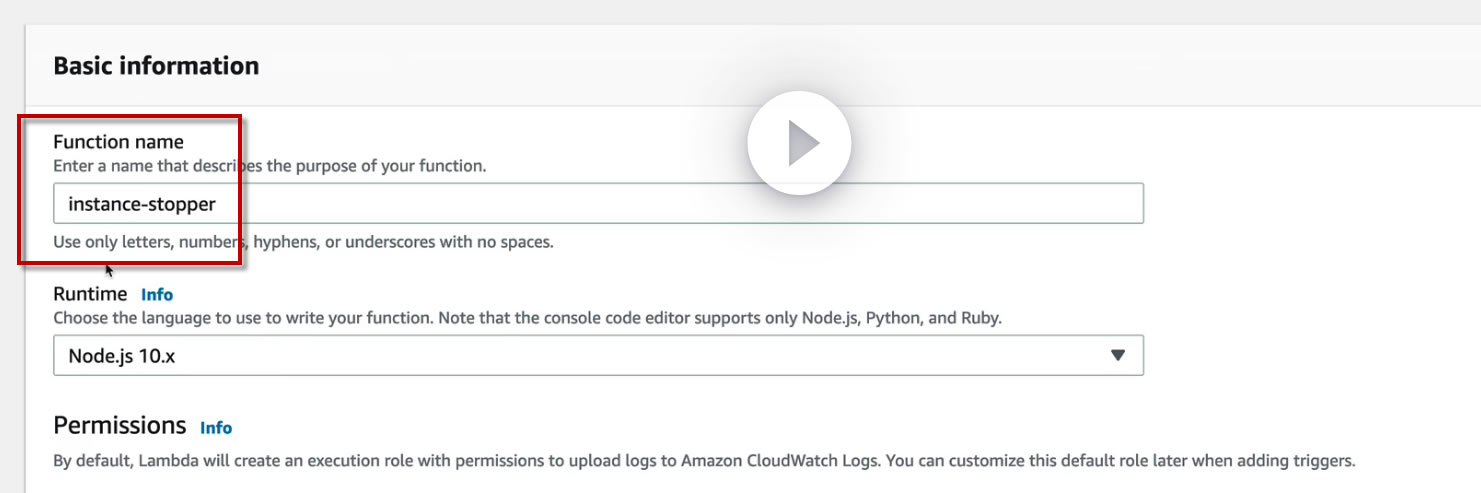
Task: Click the 'Enter a name that describes' helper text
Action: click(x=269, y=165)
